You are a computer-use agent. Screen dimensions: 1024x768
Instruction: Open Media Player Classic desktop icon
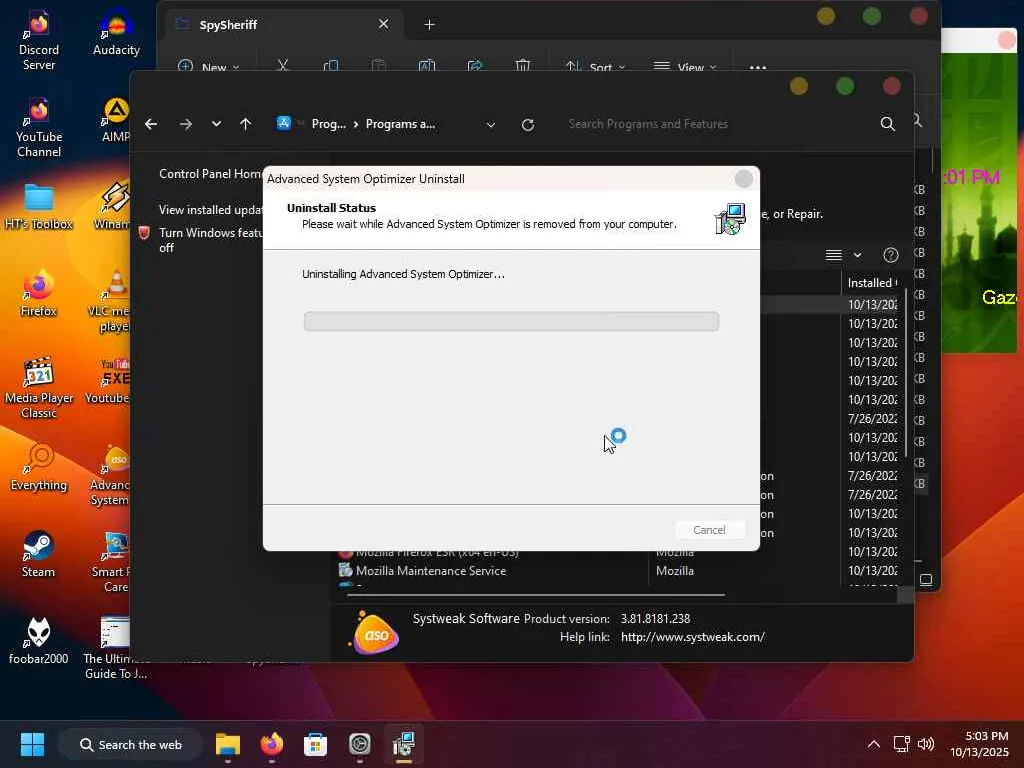pos(39,388)
